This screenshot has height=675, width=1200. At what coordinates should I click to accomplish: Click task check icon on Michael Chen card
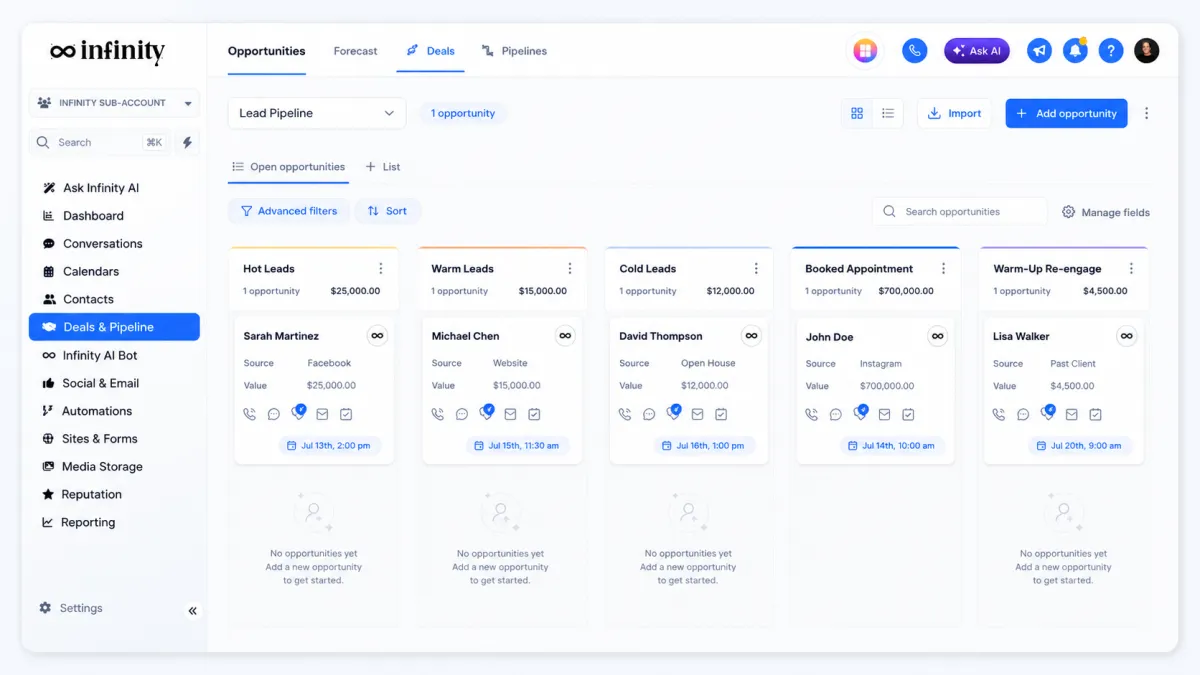[534, 414]
